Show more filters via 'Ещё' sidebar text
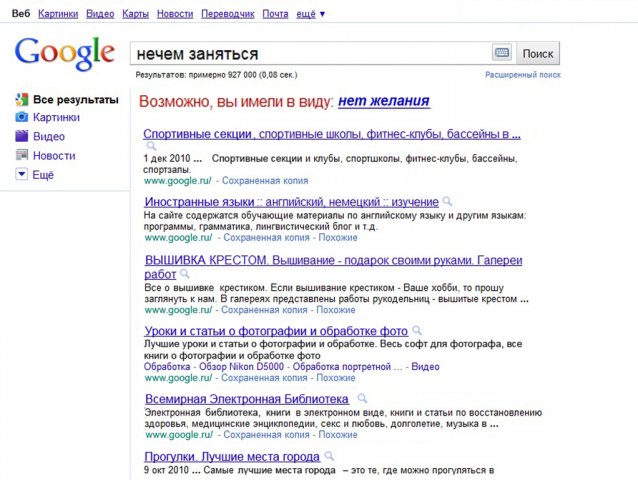This screenshot has width=638, height=480. tap(43, 175)
